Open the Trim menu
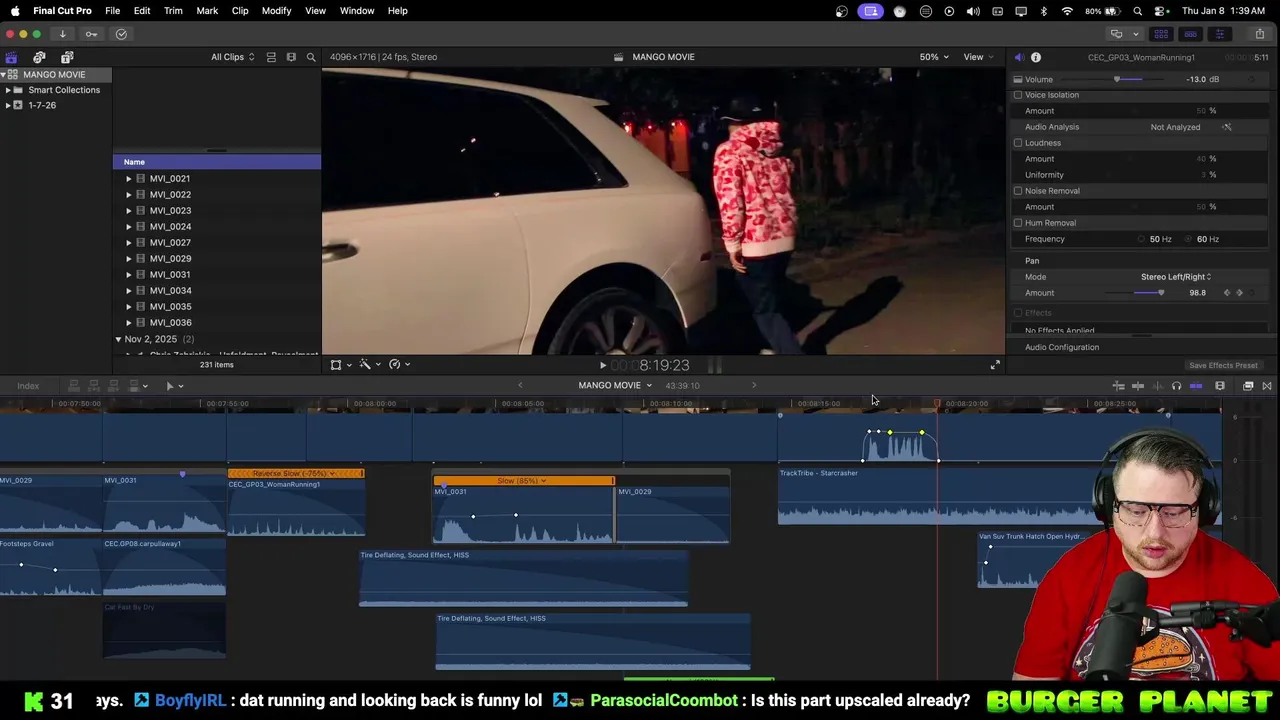 pyautogui.click(x=173, y=11)
